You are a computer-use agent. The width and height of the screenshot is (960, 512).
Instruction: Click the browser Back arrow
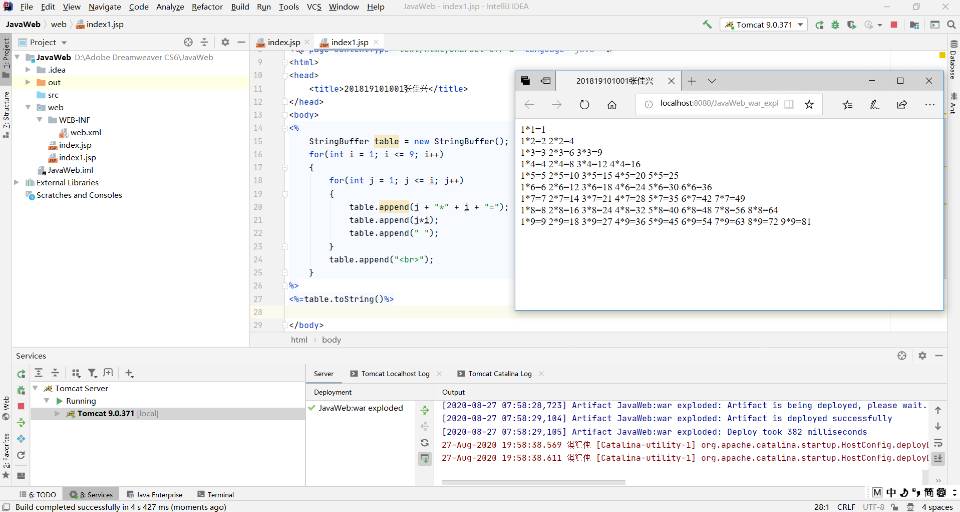(529, 105)
